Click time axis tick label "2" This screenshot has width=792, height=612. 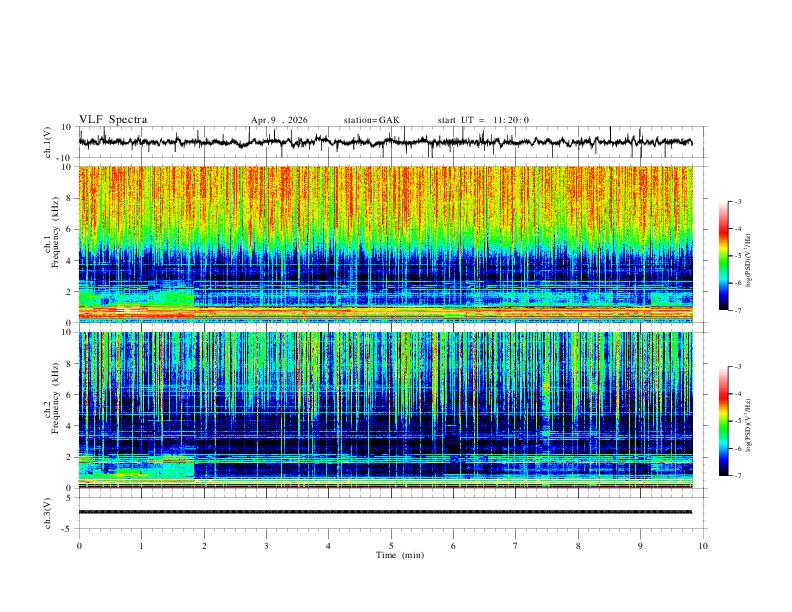(x=204, y=546)
